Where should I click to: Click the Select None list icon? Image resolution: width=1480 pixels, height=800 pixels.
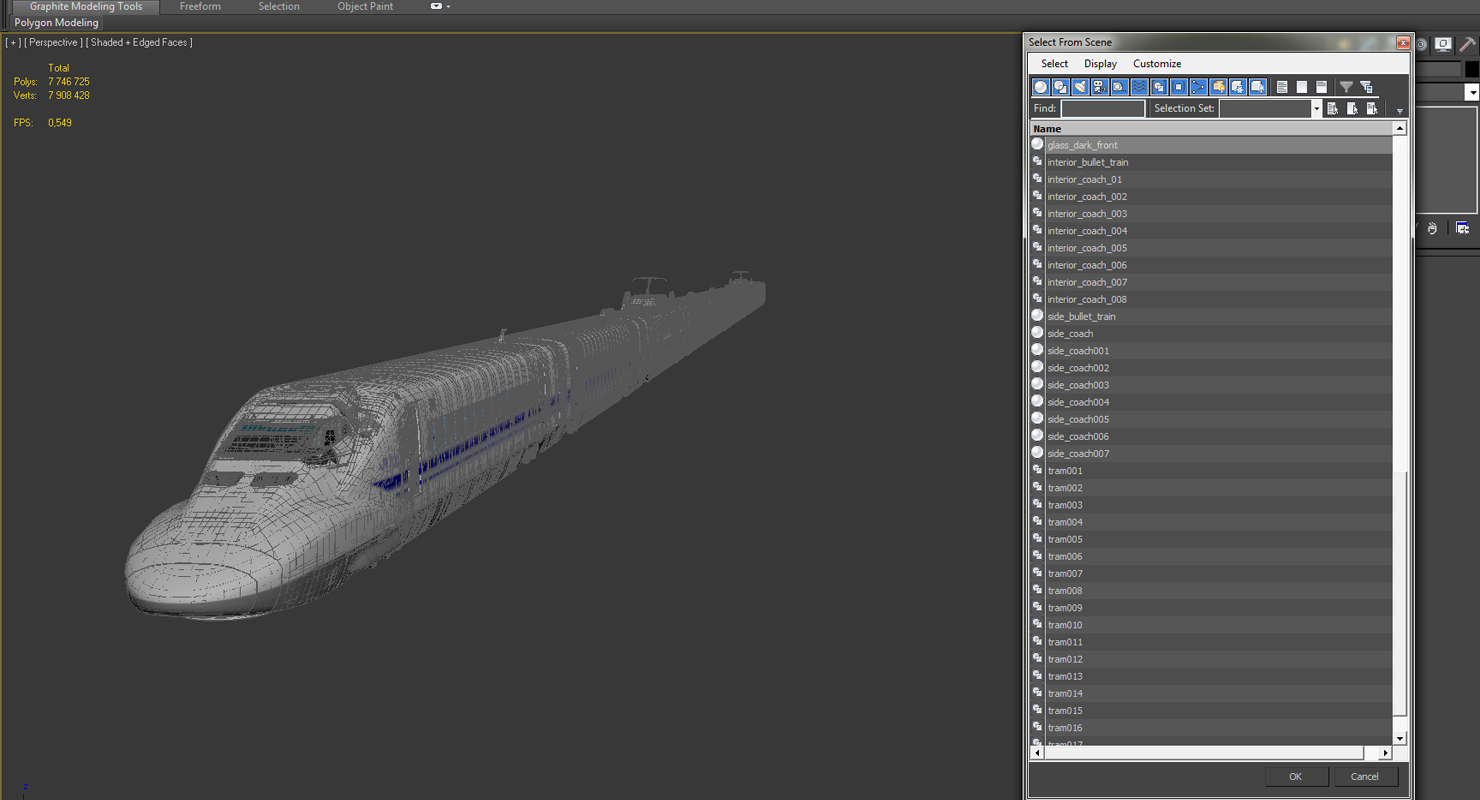(x=1302, y=87)
